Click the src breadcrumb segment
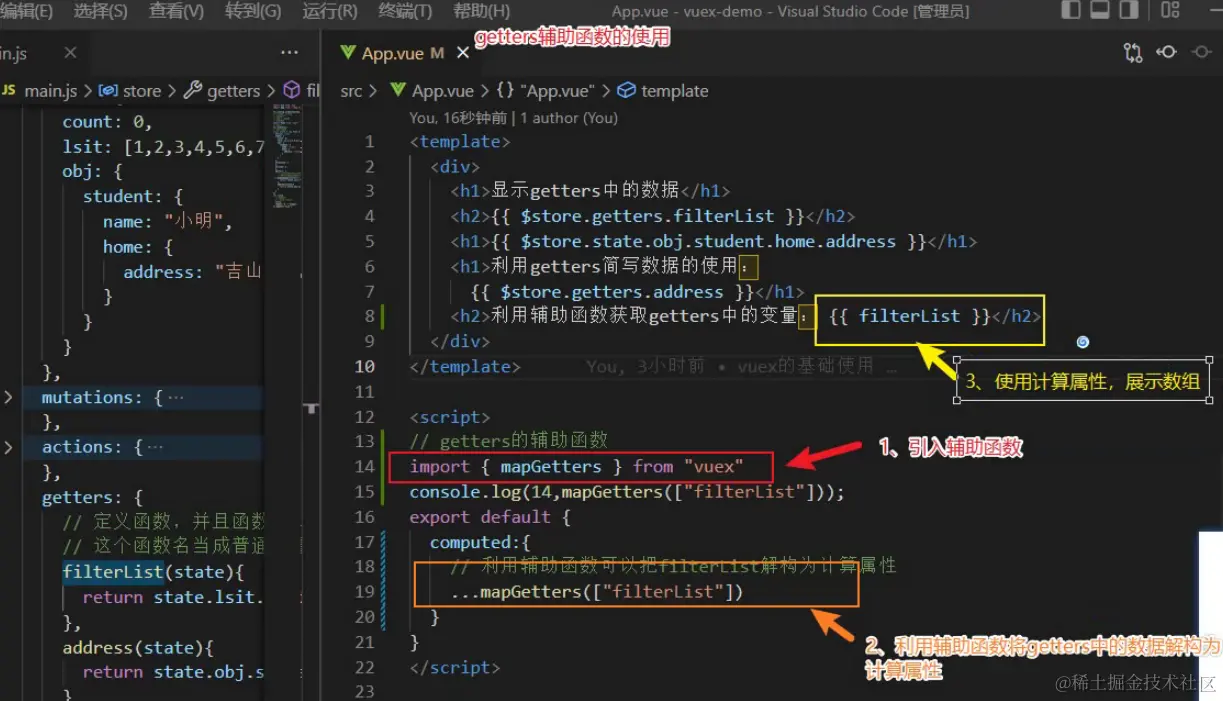Image resolution: width=1223 pixels, height=701 pixels. [351, 91]
